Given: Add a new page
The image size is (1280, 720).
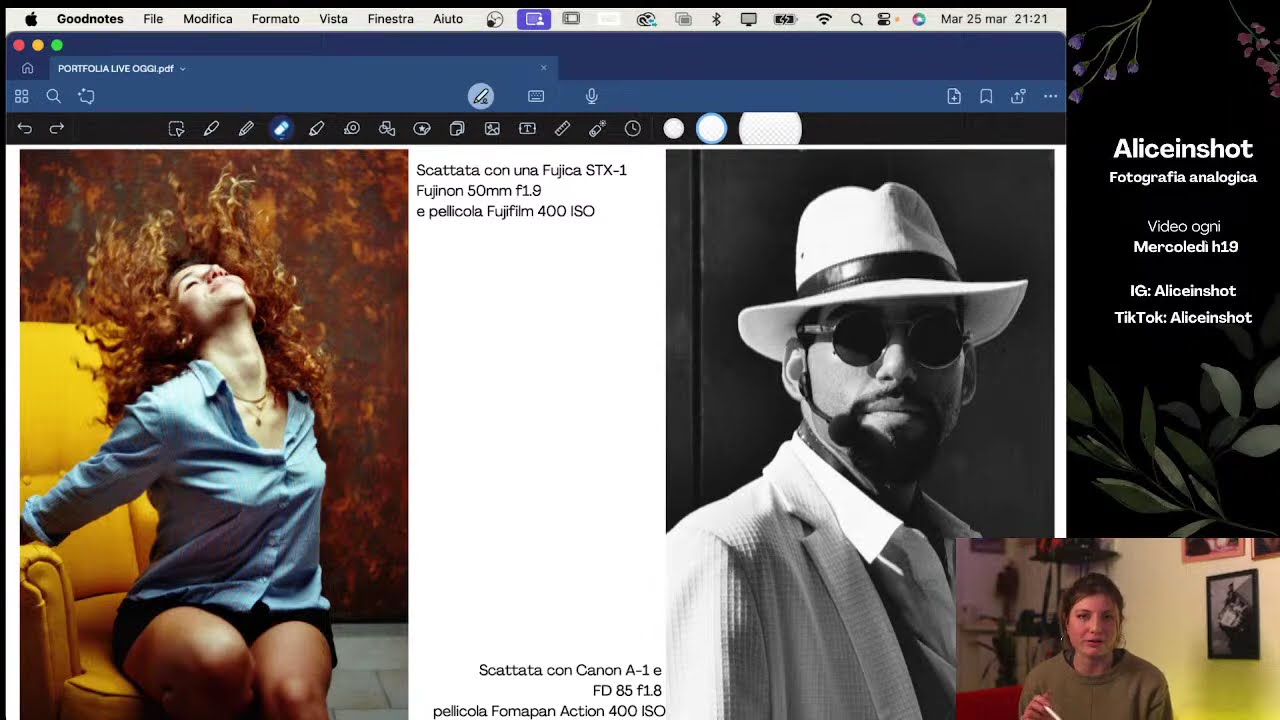Looking at the screenshot, I should pyautogui.click(x=954, y=96).
